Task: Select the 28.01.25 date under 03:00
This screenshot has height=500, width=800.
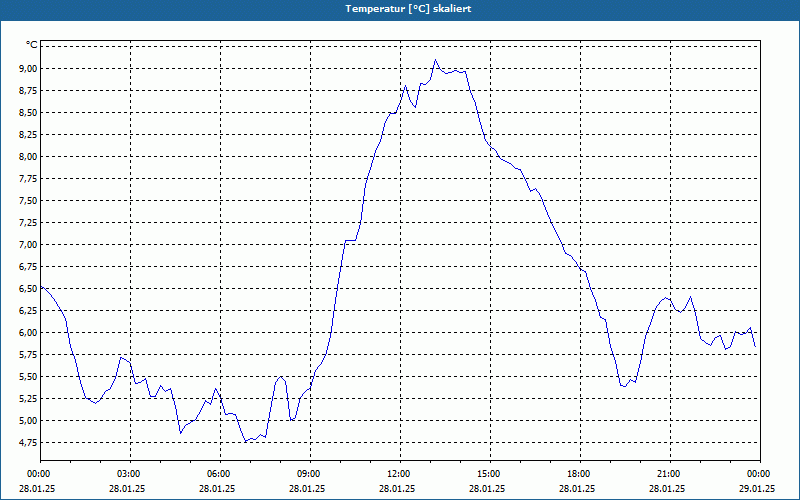Action: click(x=127, y=488)
